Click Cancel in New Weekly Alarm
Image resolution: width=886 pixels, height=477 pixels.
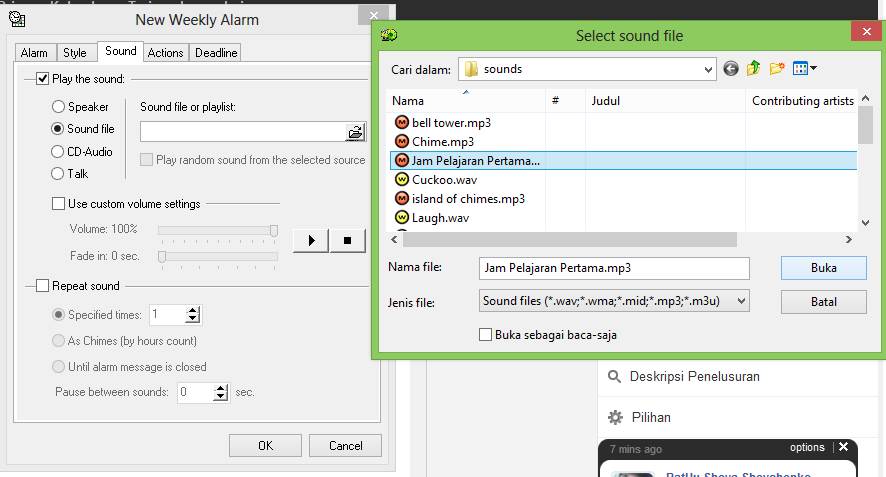(x=345, y=445)
